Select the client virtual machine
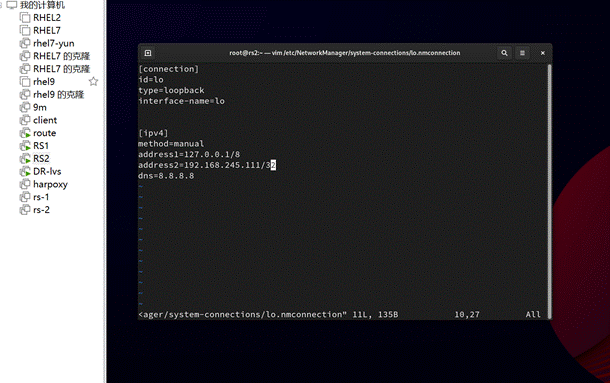This screenshot has width=610, height=383. pyautogui.click(x=45, y=120)
